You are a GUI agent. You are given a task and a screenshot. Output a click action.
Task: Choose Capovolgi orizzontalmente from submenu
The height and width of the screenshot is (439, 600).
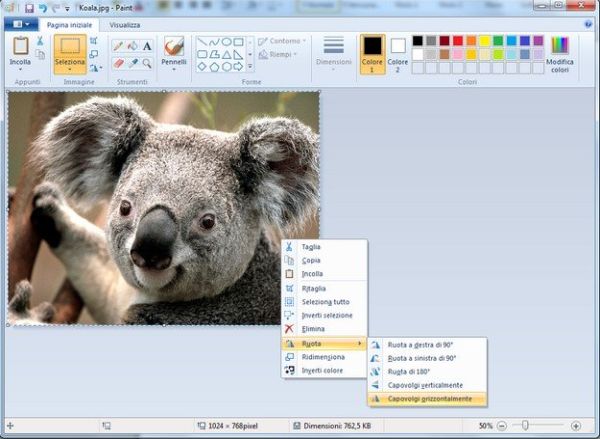[430, 399]
